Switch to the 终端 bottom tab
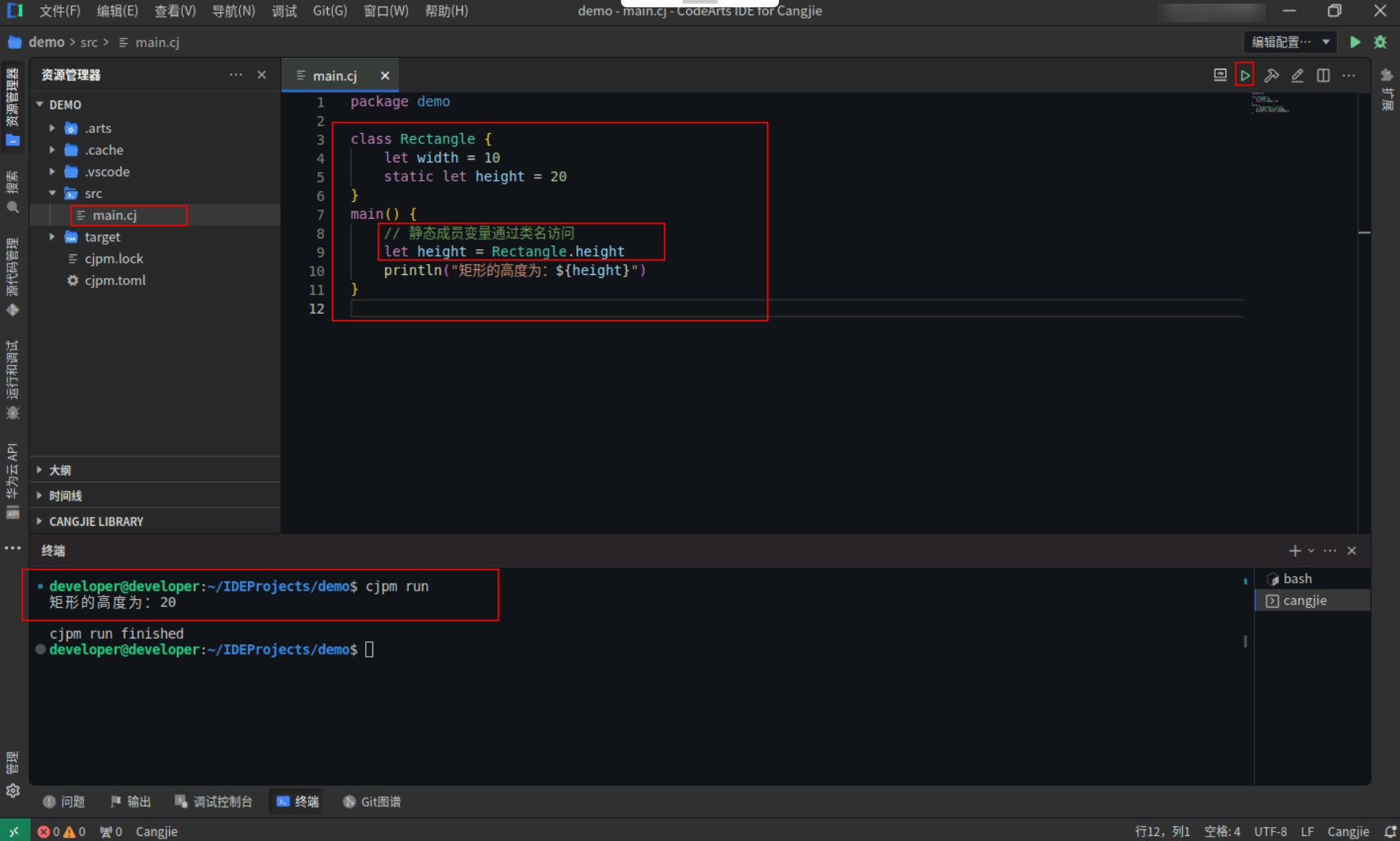 click(x=298, y=802)
